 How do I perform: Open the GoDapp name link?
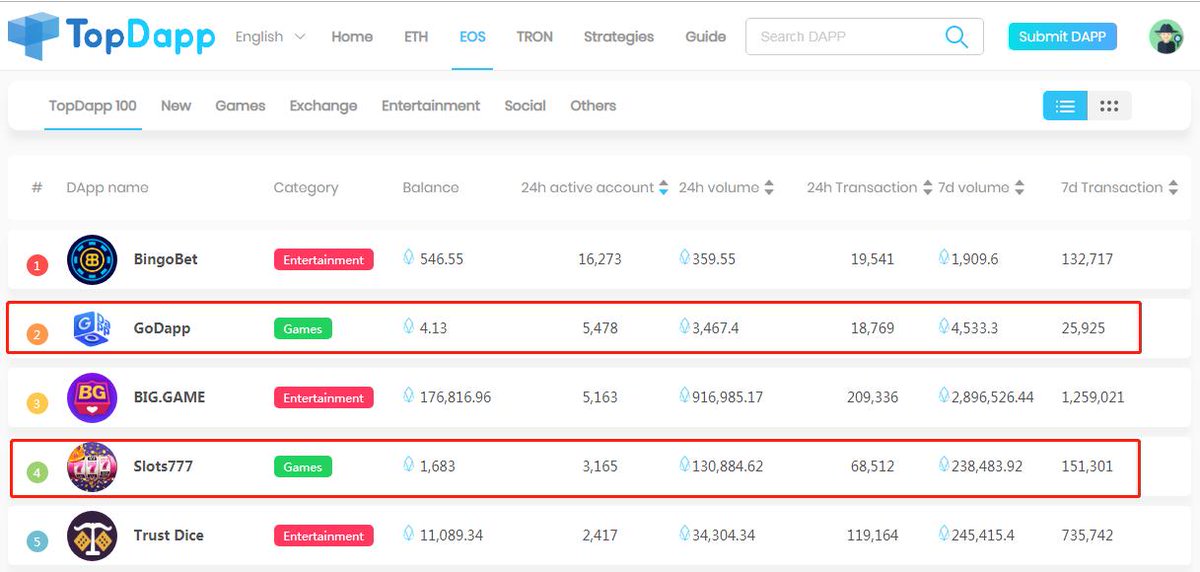click(161, 328)
